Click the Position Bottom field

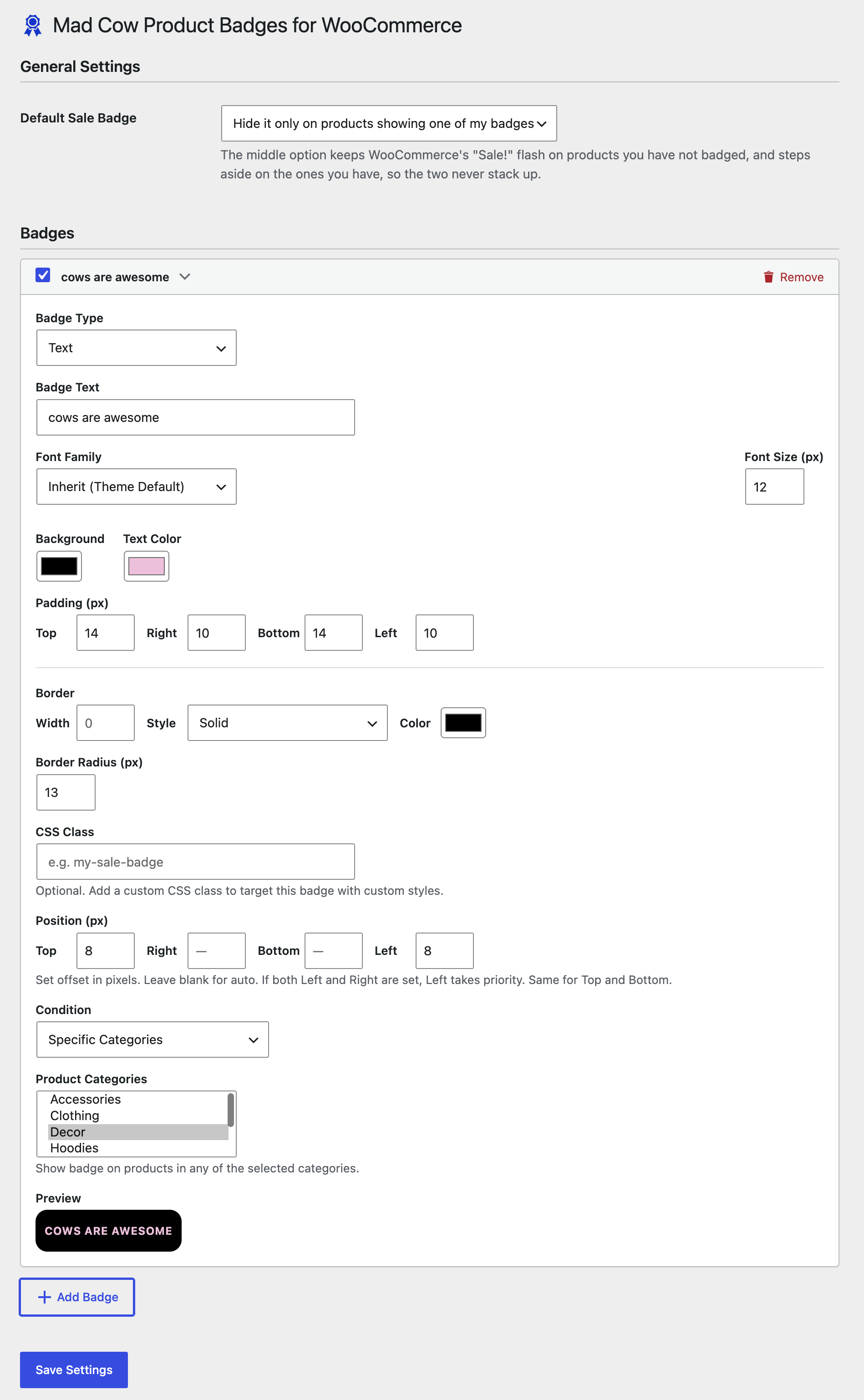(x=334, y=950)
